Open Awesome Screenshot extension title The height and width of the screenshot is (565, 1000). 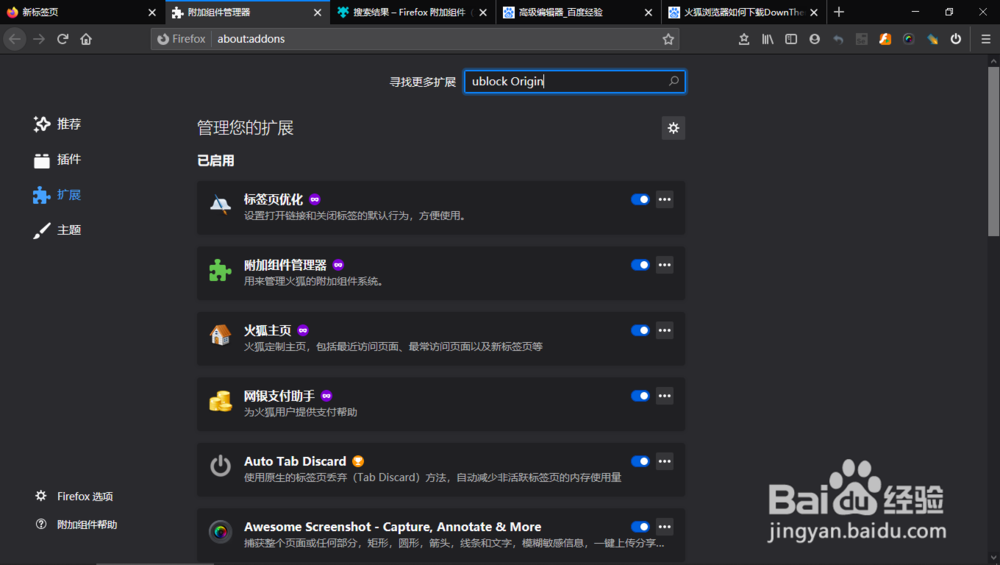pos(392,527)
